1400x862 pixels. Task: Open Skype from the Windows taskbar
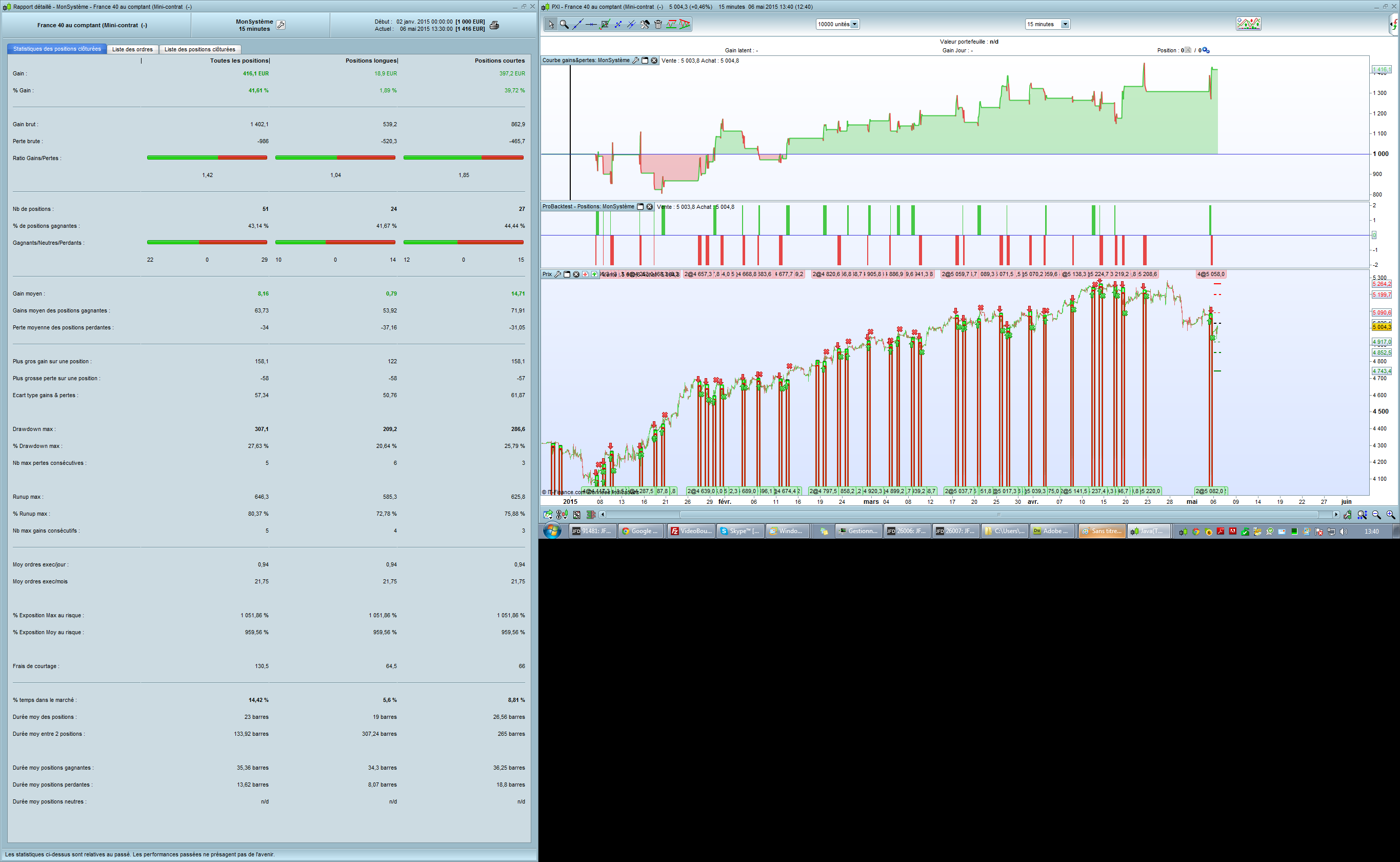point(739,531)
